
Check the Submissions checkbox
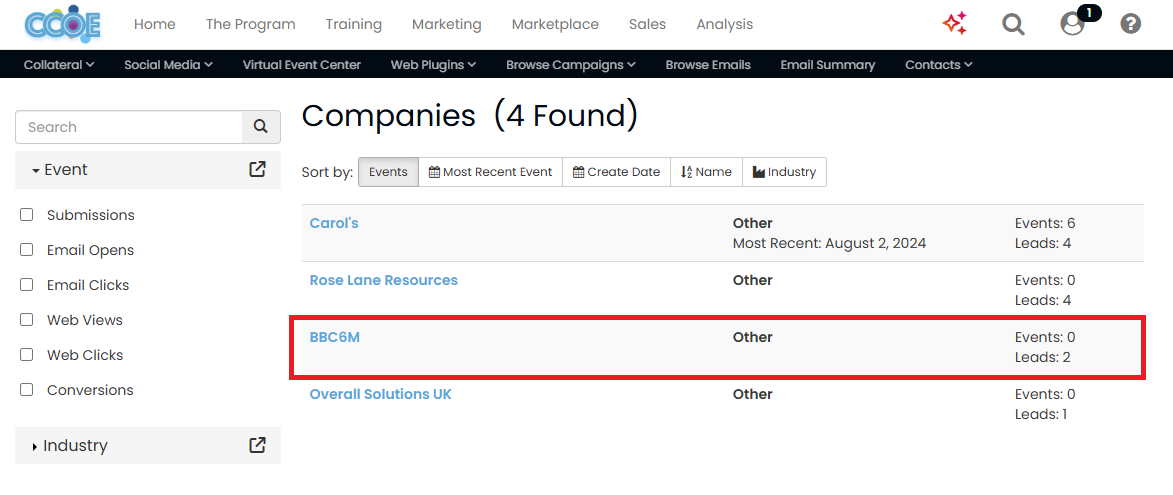tap(27, 215)
